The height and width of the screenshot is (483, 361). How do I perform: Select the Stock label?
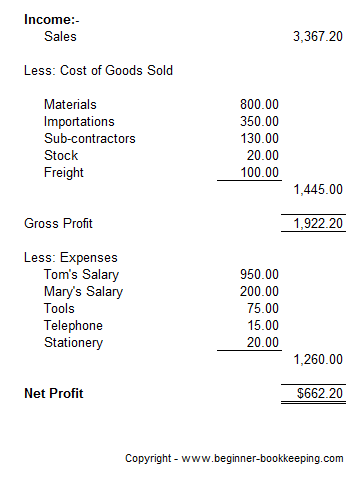coord(61,156)
